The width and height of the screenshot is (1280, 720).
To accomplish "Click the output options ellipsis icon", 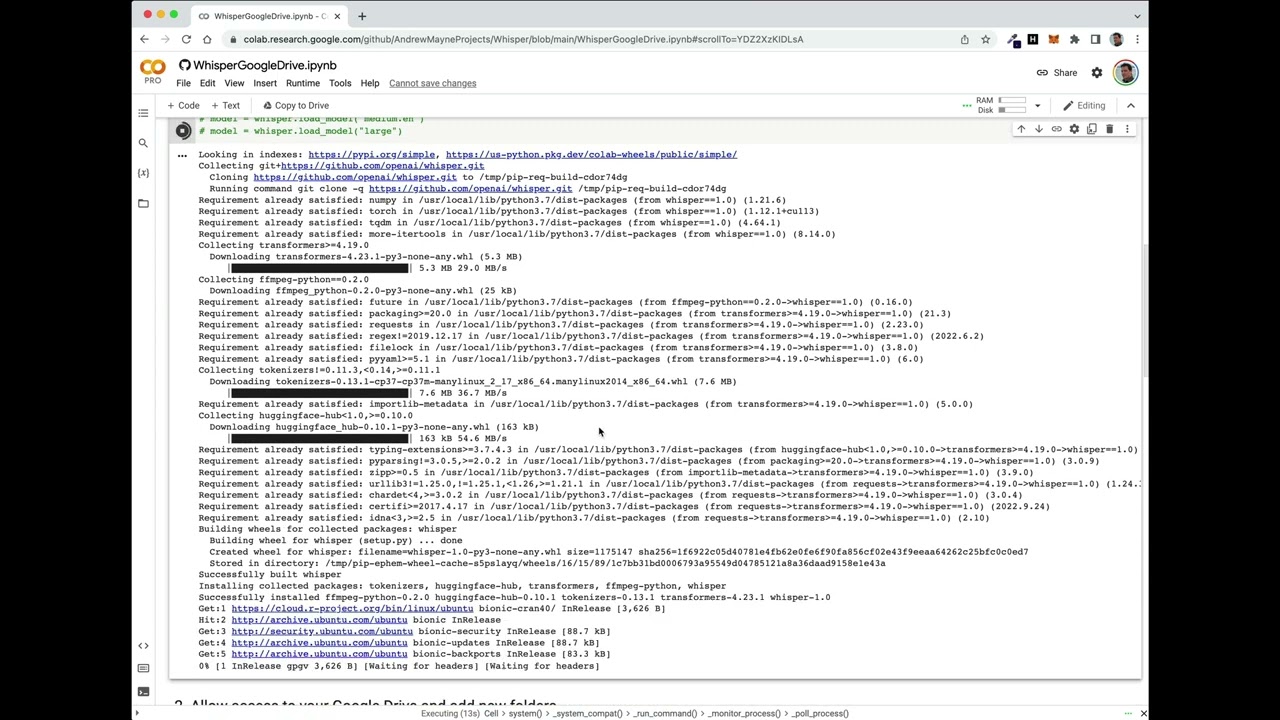I will (182, 155).
